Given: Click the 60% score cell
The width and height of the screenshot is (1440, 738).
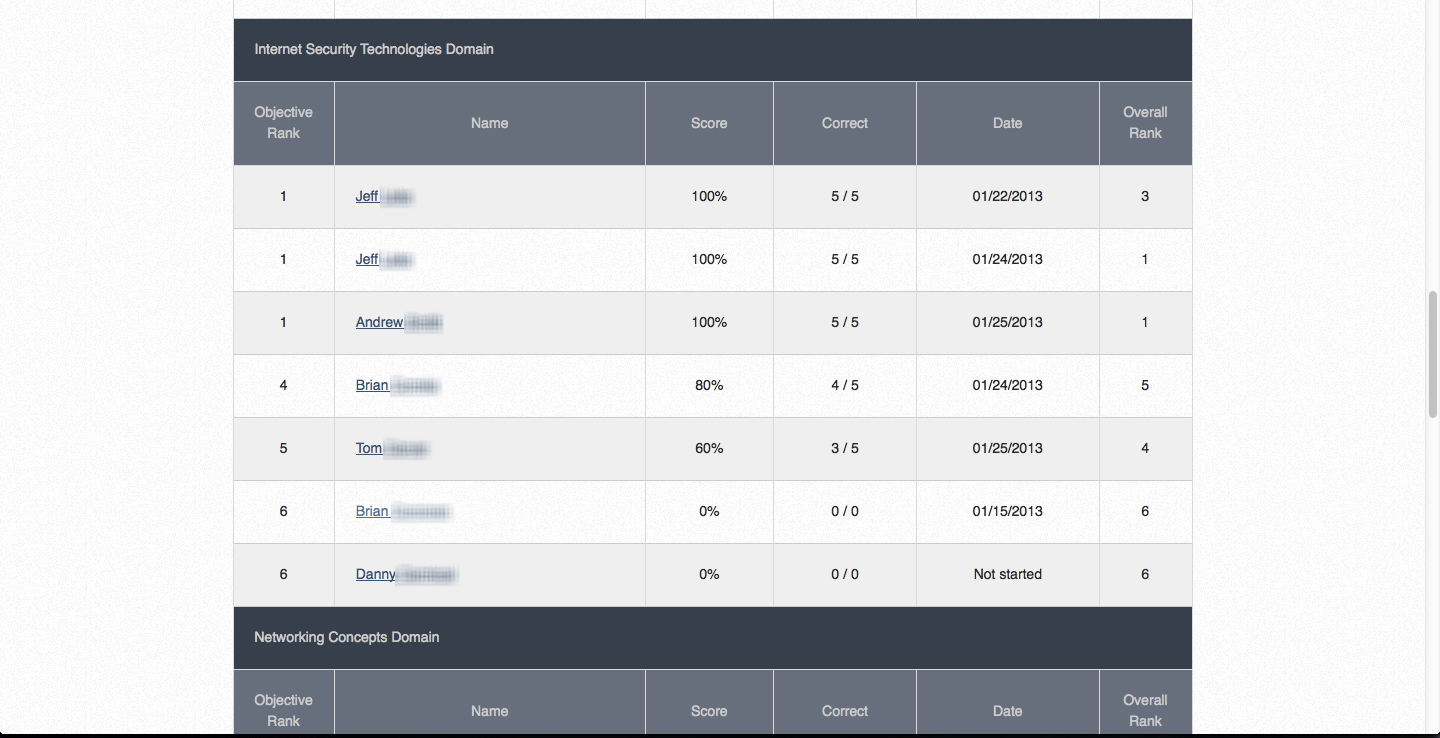Looking at the screenshot, I should [x=709, y=448].
